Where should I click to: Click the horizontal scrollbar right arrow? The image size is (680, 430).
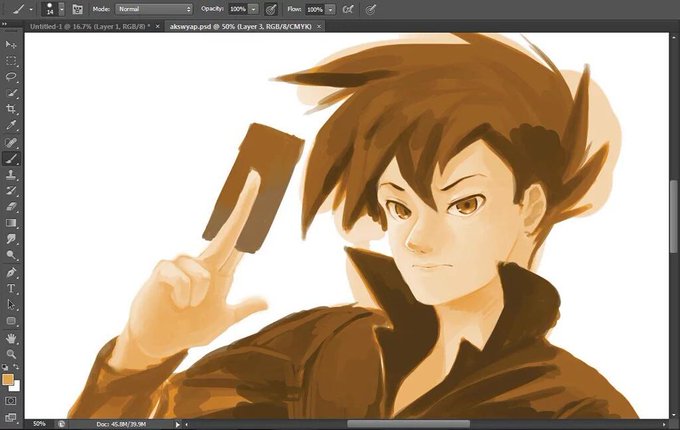tap(665, 424)
